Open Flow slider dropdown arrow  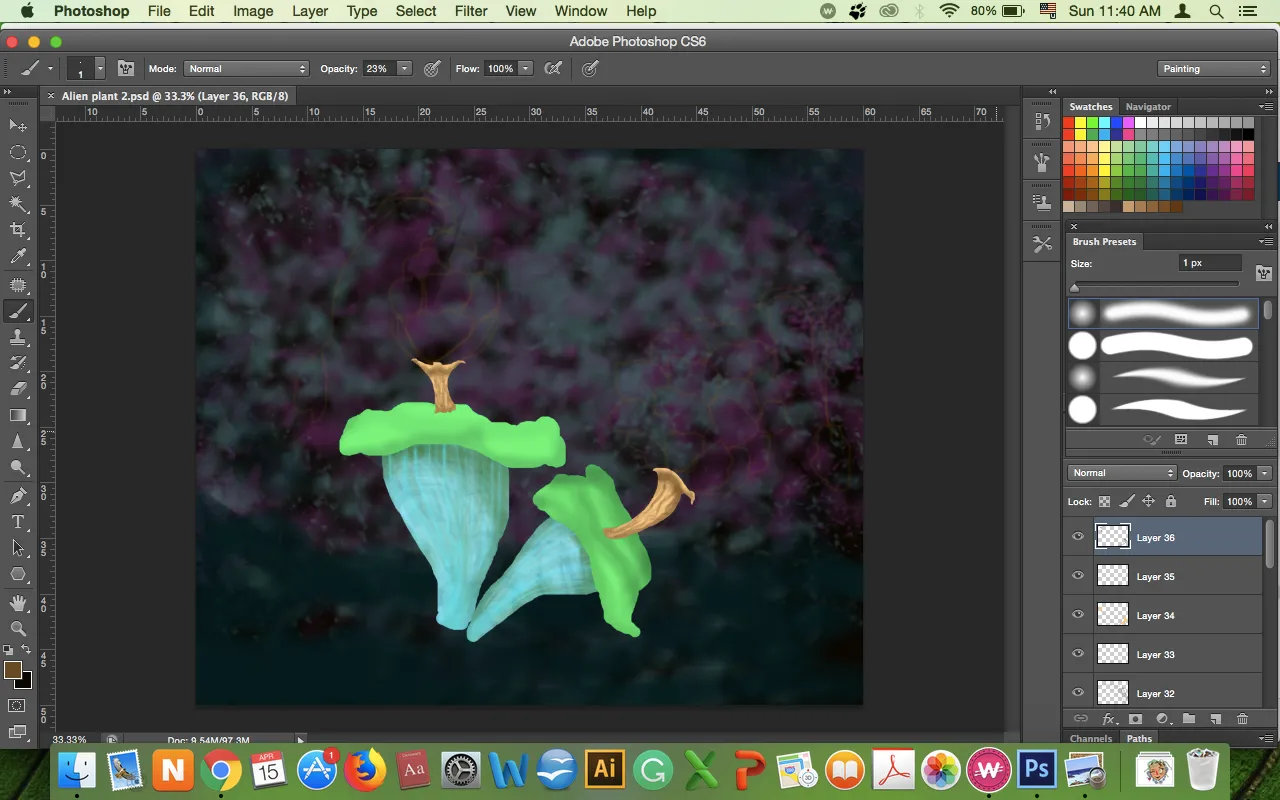(x=525, y=69)
